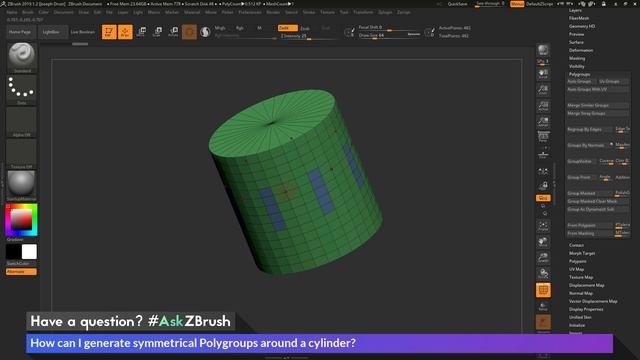Click the ZBrush logo in the title bar

[3, 4]
